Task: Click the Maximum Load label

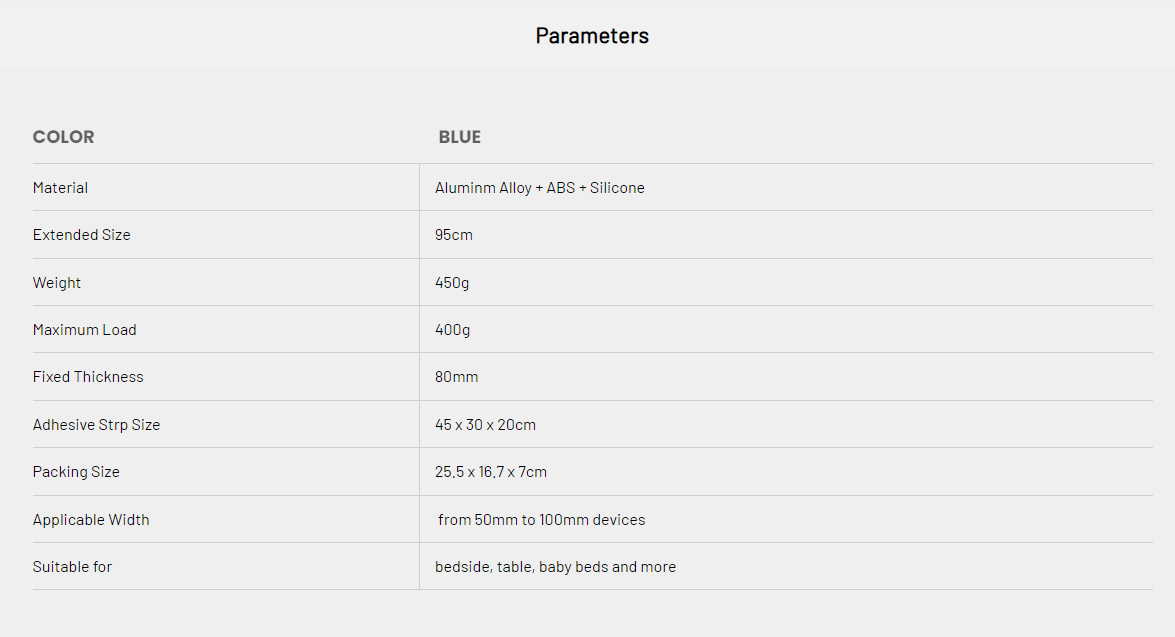Action: pos(85,330)
